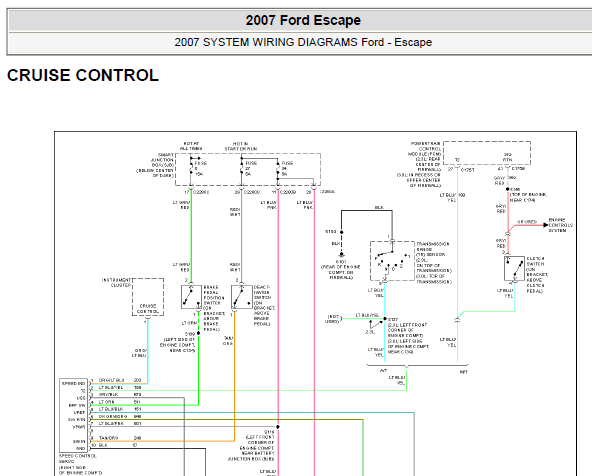The image size is (592, 476).
Task: Click the 'M/T' bracket label
Action: [463, 372]
